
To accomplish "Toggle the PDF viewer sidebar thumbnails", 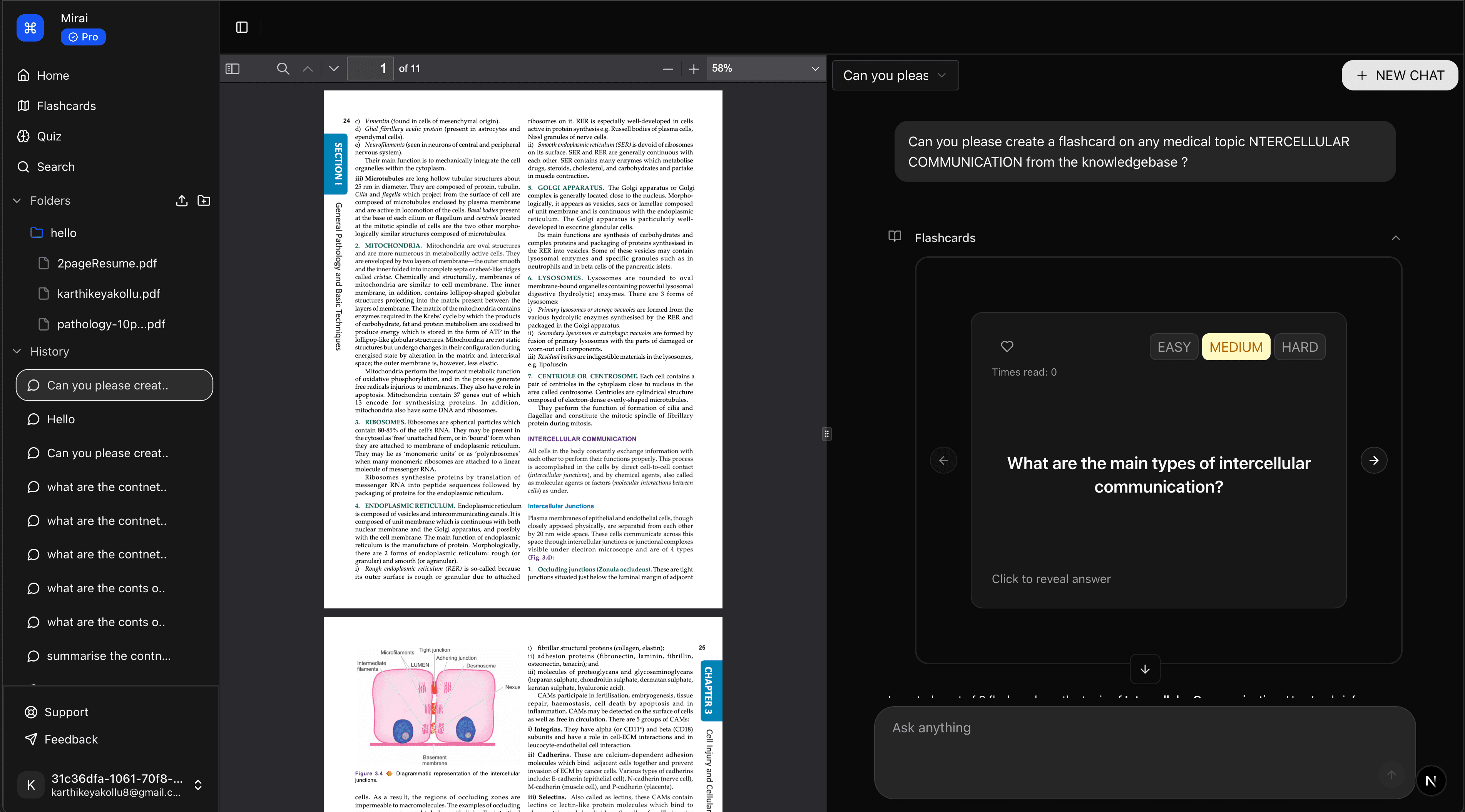I will point(232,69).
